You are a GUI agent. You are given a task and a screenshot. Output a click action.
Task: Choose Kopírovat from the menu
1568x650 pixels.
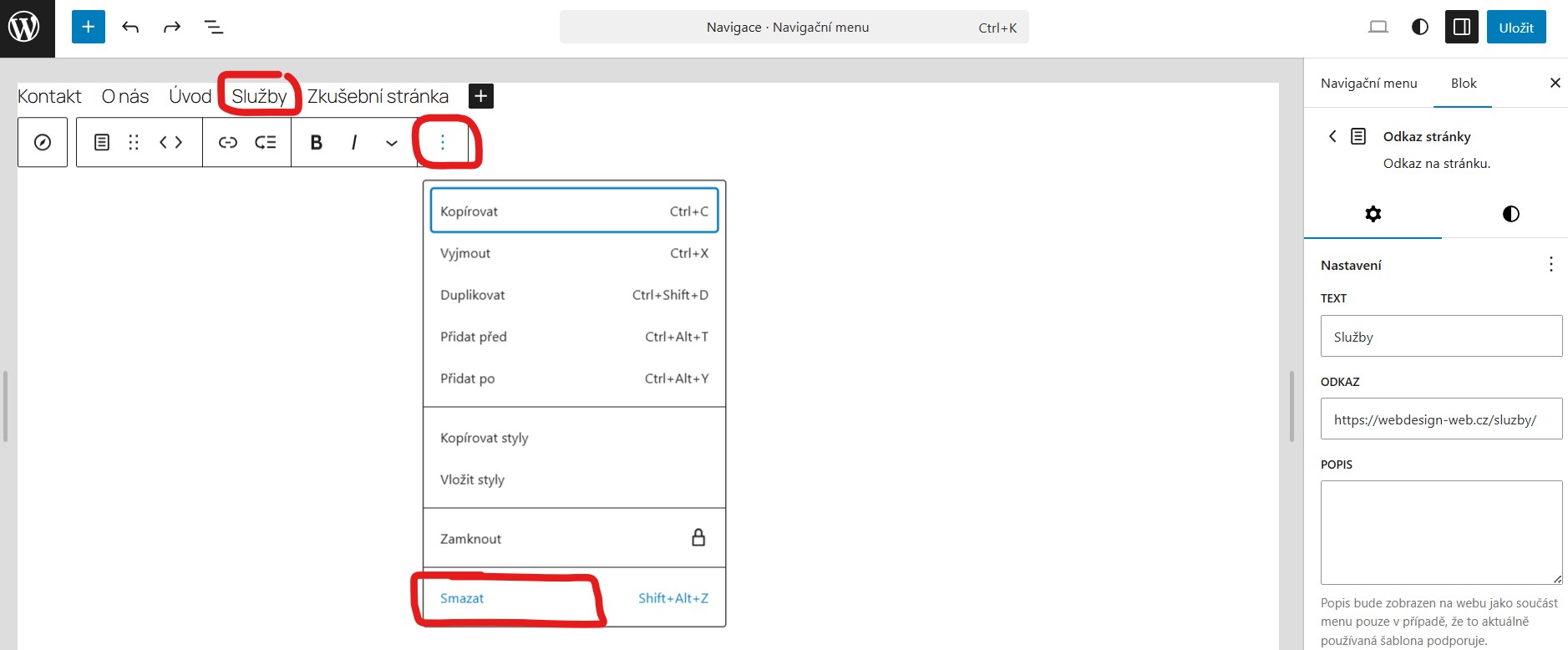click(575, 211)
